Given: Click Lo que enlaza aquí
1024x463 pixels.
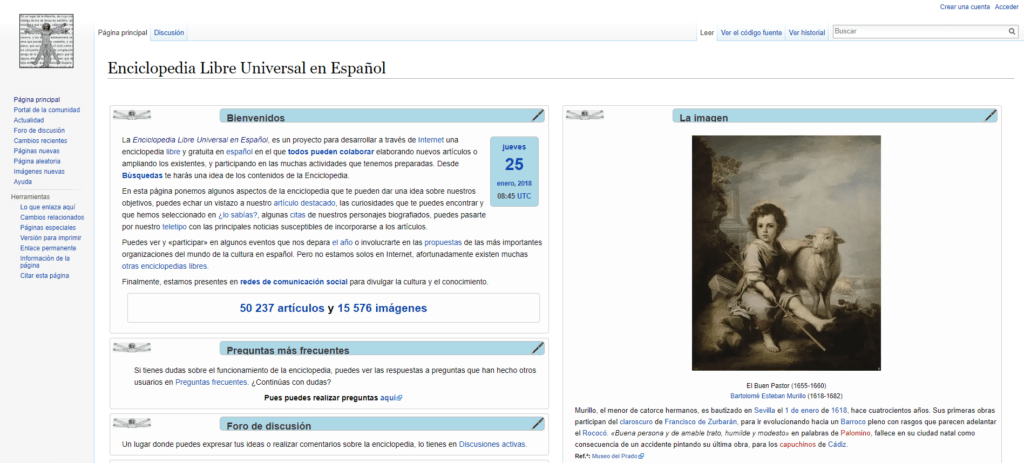Looking at the screenshot, I should (48, 207).
